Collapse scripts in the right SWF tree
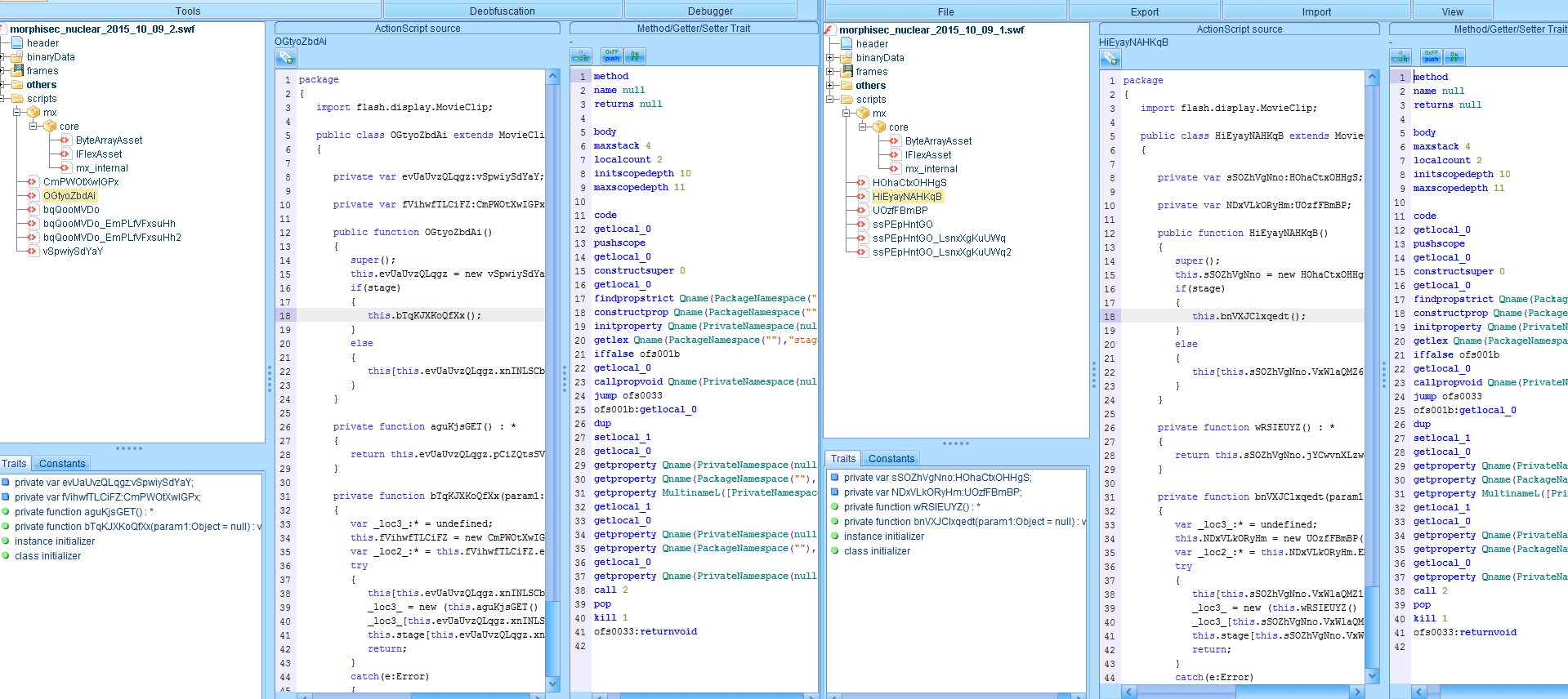Screen dimensions: 1568x699 pyautogui.click(x=830, y=99)
